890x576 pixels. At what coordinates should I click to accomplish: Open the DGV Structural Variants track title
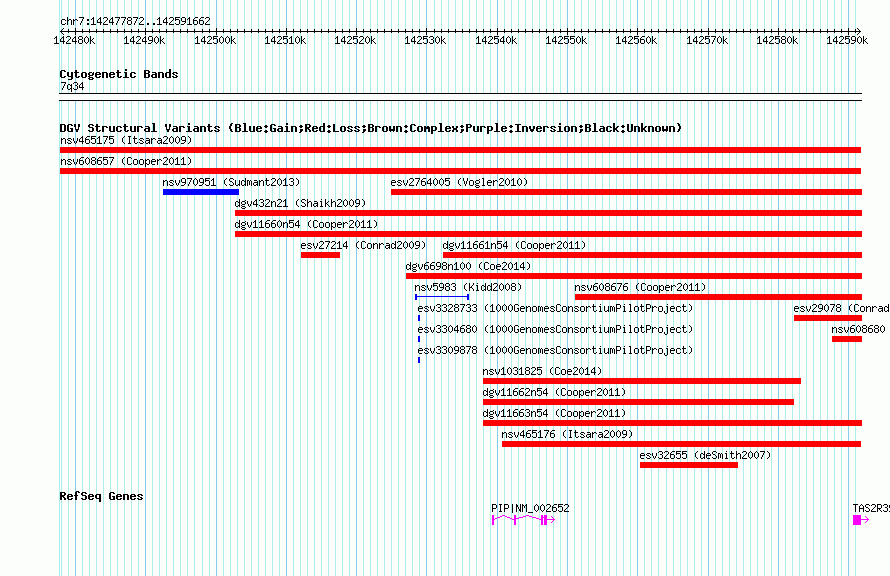pyautogui.click(x=371, y=128)
